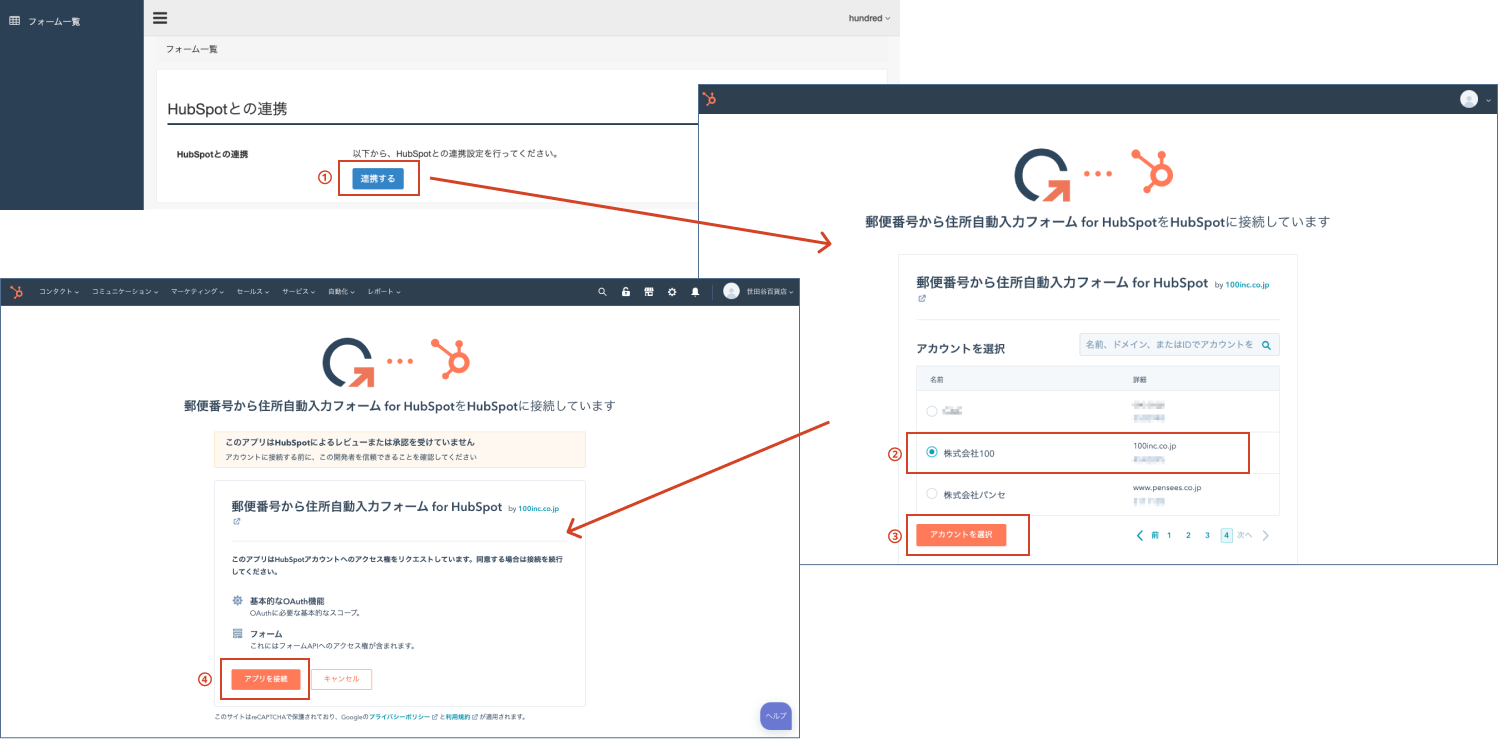
Task: Click the disabled 次へ next page control
Action: 1253,536
